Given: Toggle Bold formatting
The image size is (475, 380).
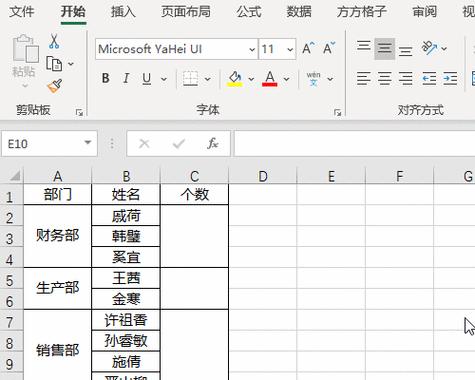Looking at the screenshot, I should pyautogui.click(x=106, y=78).
